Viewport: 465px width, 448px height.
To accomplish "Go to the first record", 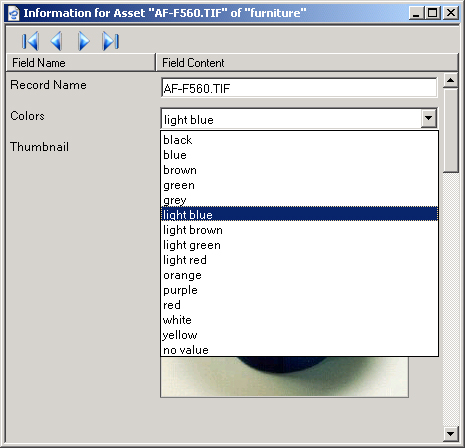I will pos(30,41).
